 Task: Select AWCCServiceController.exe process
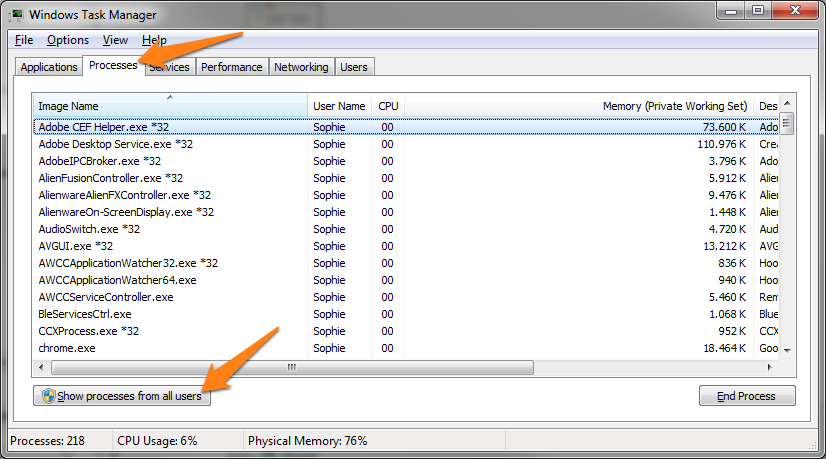coord(407,297)
